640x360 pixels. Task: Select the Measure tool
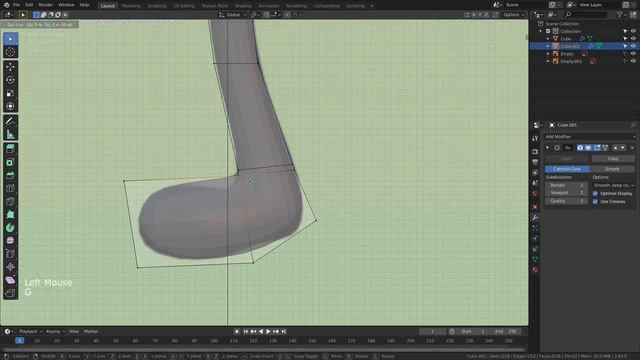[11, 134]
